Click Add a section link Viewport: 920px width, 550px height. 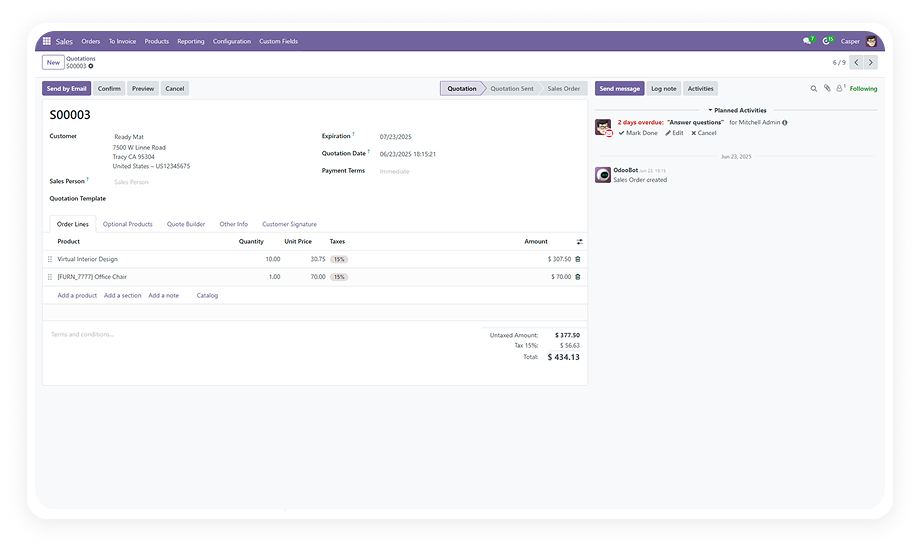123,296
